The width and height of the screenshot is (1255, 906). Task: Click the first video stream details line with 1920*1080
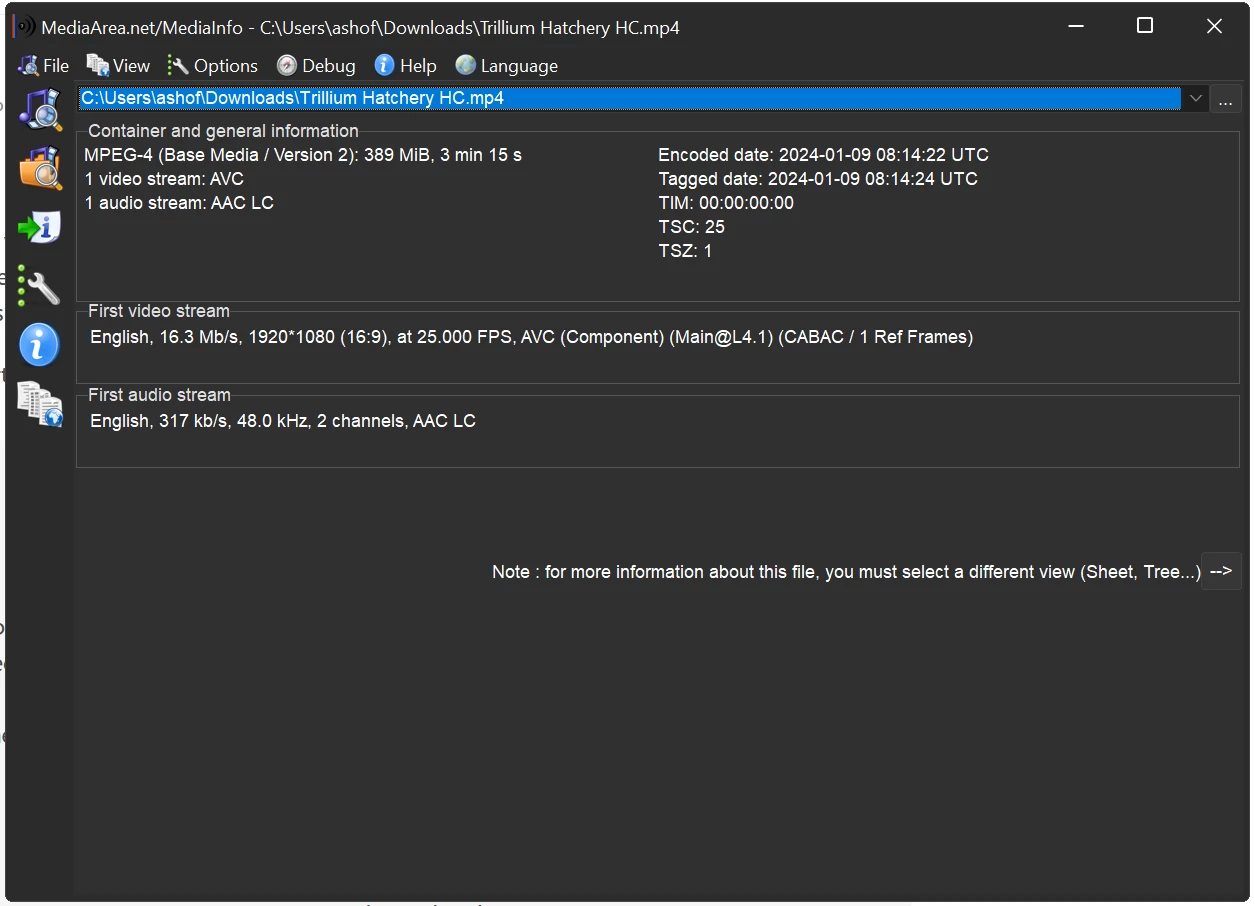[x=531, y=337]
